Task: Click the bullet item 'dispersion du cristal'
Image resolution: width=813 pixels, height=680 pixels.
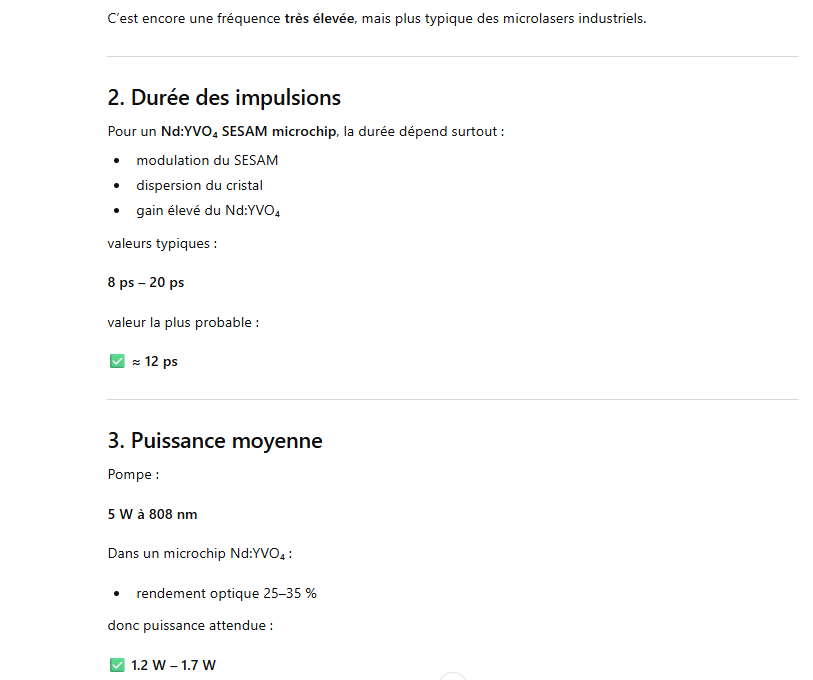Action: pyautogui.click(x=200, y=185)
